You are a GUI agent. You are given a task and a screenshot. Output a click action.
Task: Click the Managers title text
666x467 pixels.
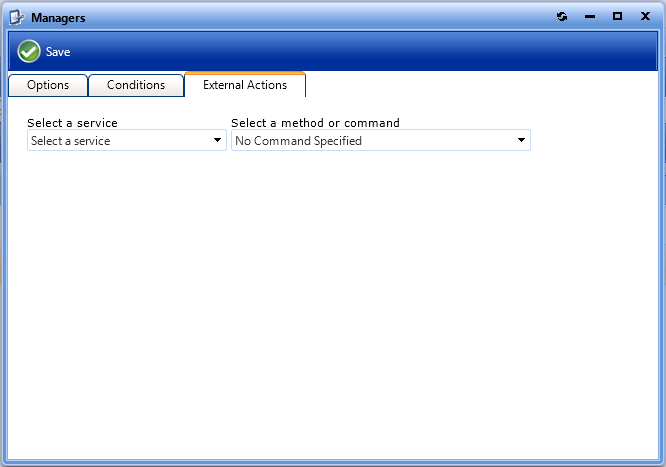click(58, 17)
